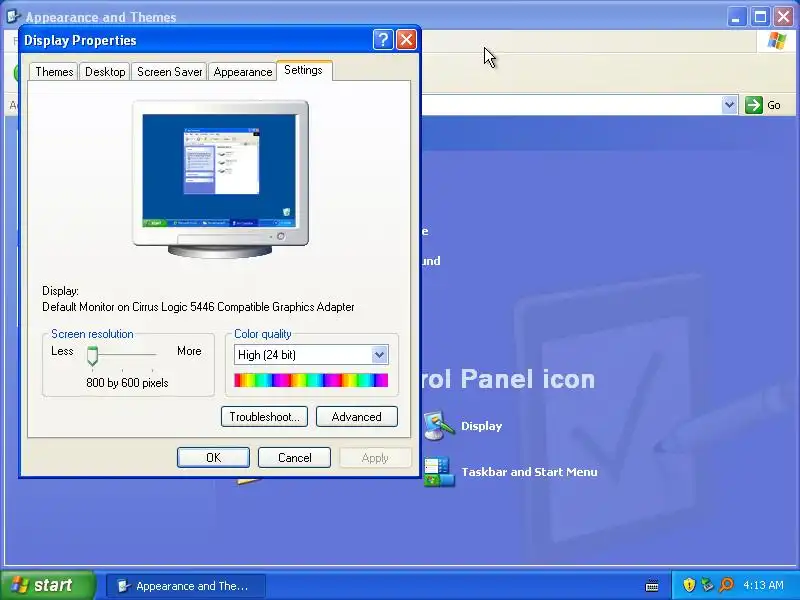Open the Color quality dropdown
The width and height of the screenshot is (800, 600).
point(379,355)
